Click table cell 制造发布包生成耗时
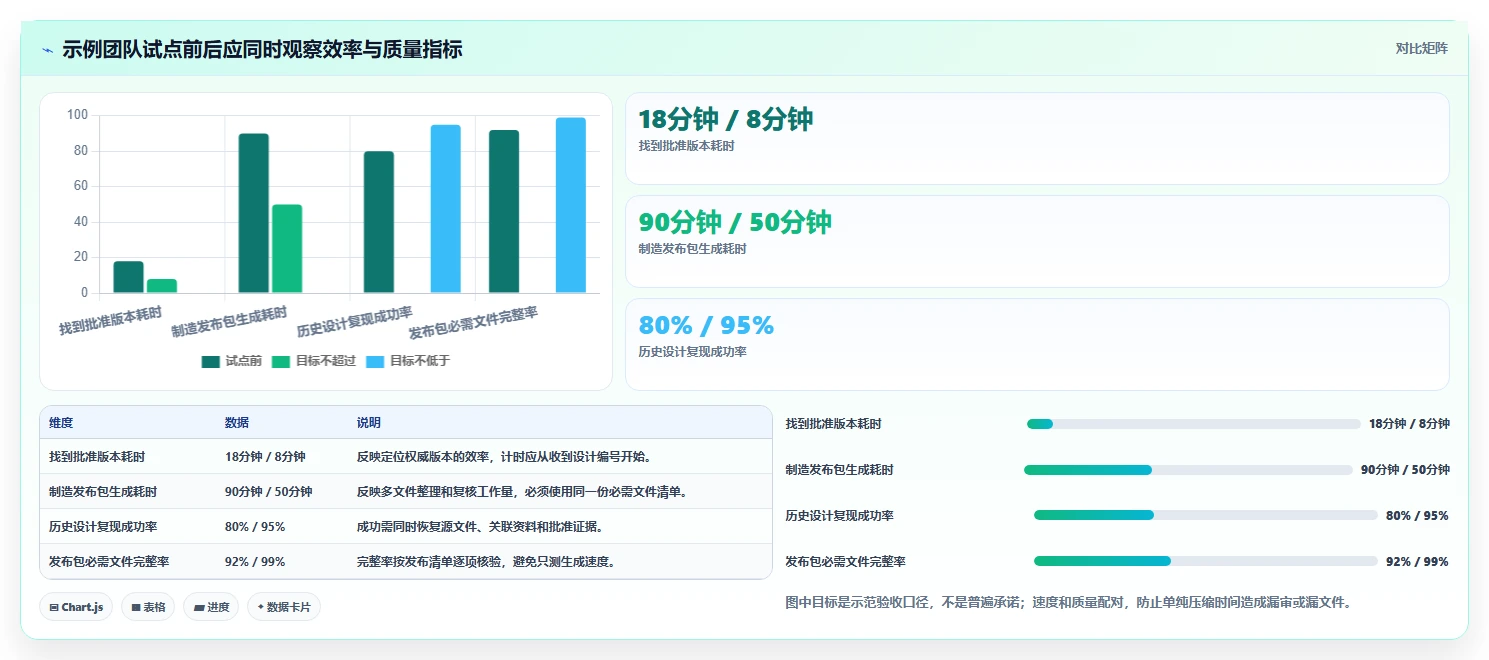 (103, 492)
